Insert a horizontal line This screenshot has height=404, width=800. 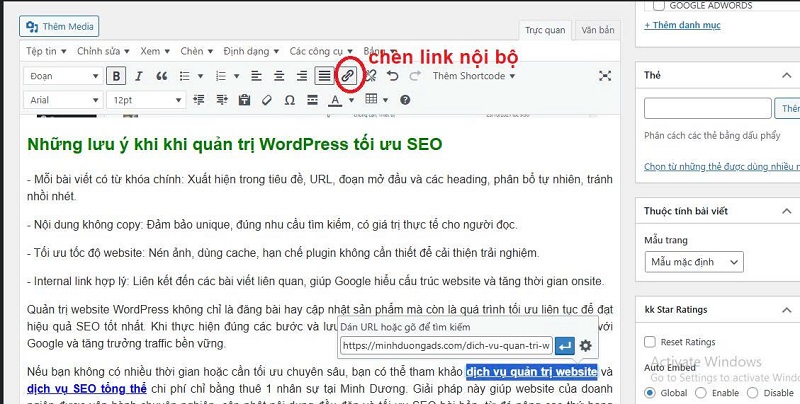coord(313,100)
